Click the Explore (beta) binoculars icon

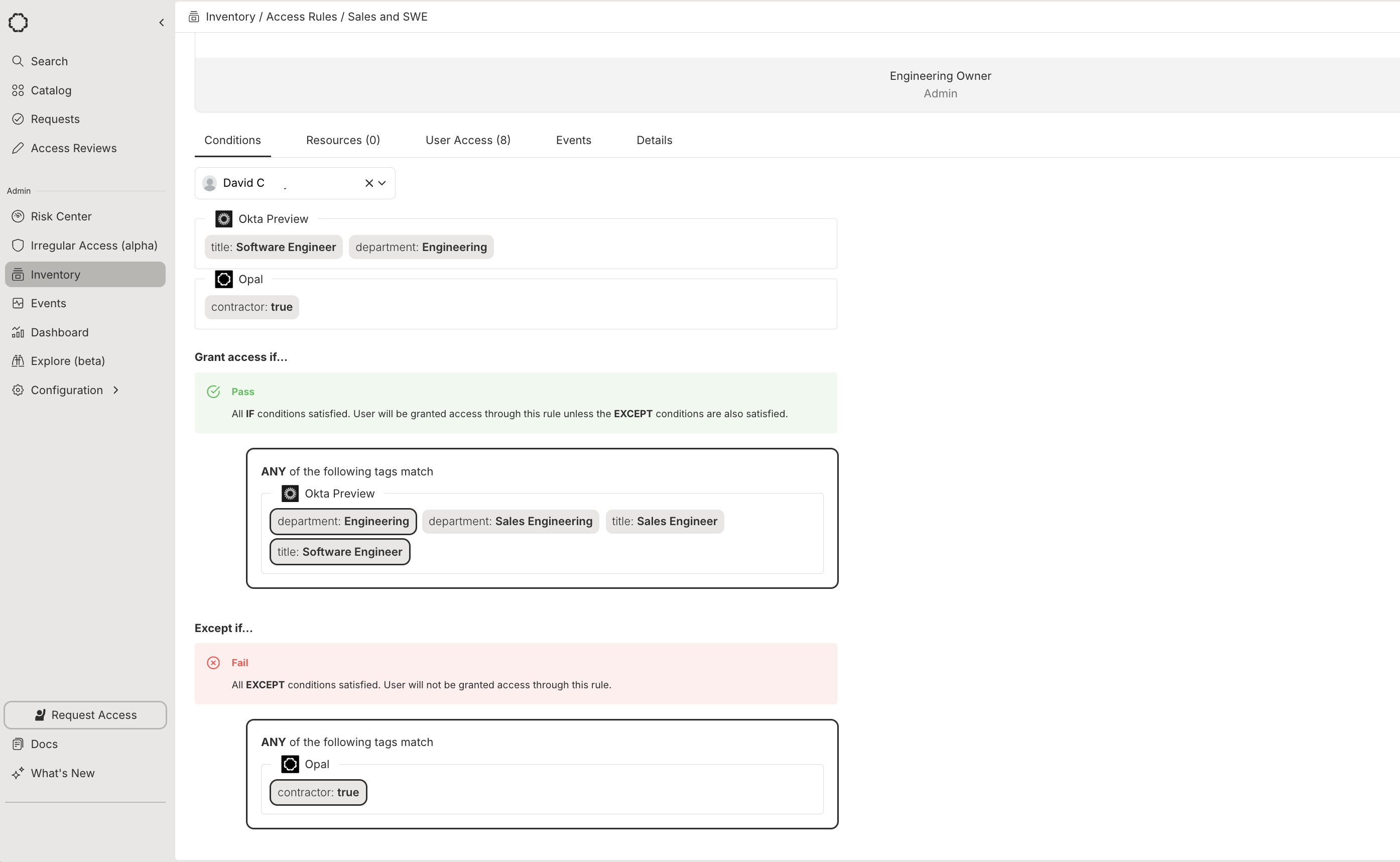[x=18, y=361]
